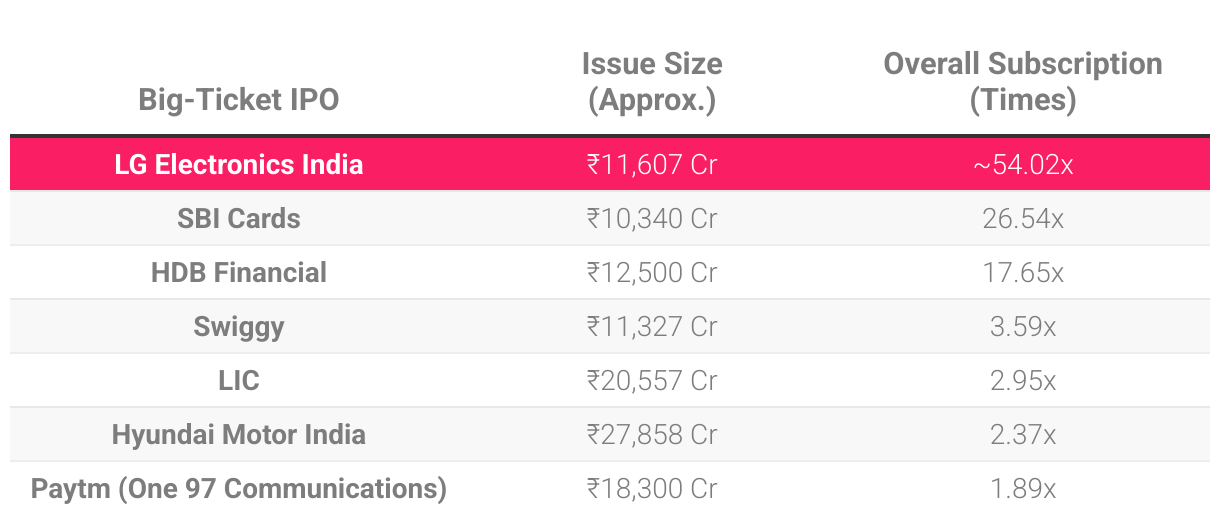Select the 2.37x subscription value
Viewport: 1220px width, 524px height.
(1022, 435)
